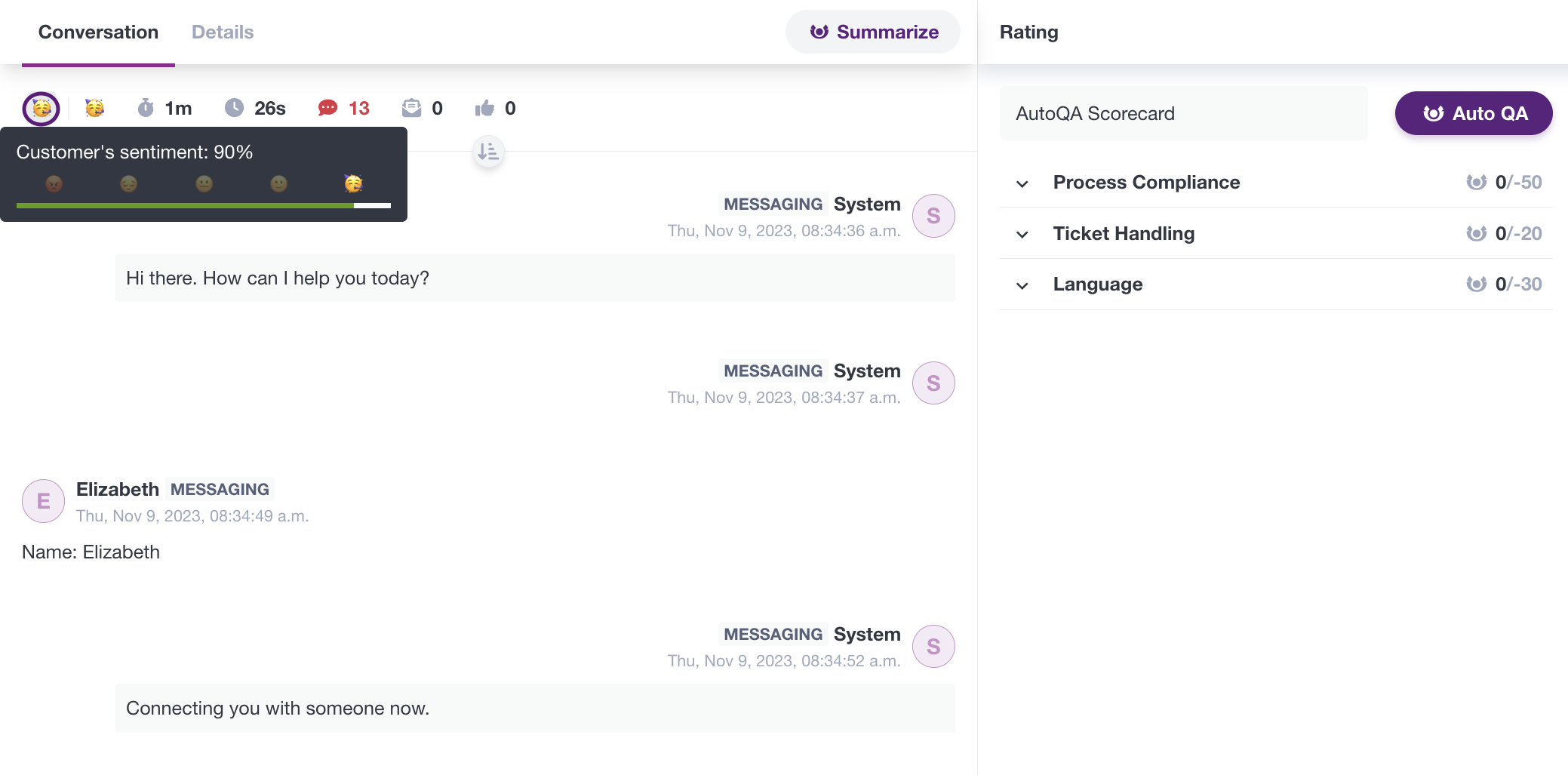Screen dimensions: 1568x775
Task: Click the 26s duration value
Action: 269,108
